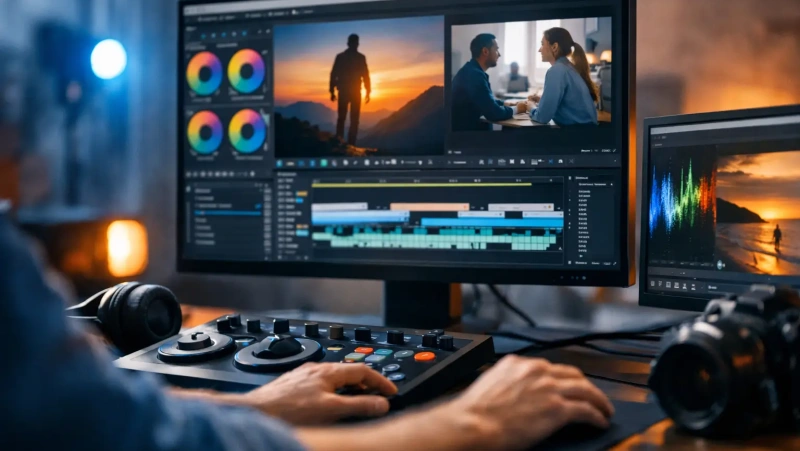Select the upper-left color wheel
800x451 pixels.
[x=204, y=73]
